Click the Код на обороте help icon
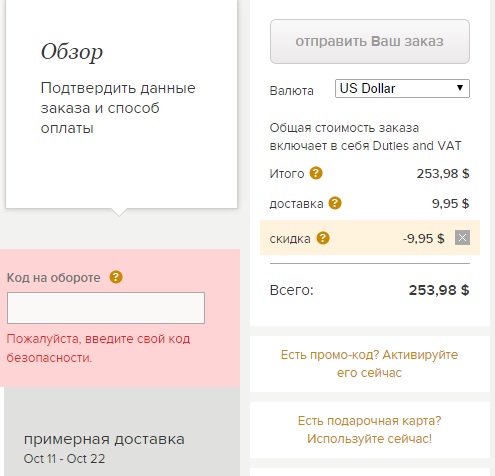The image size is (495, 476). [x=116, y=277]
